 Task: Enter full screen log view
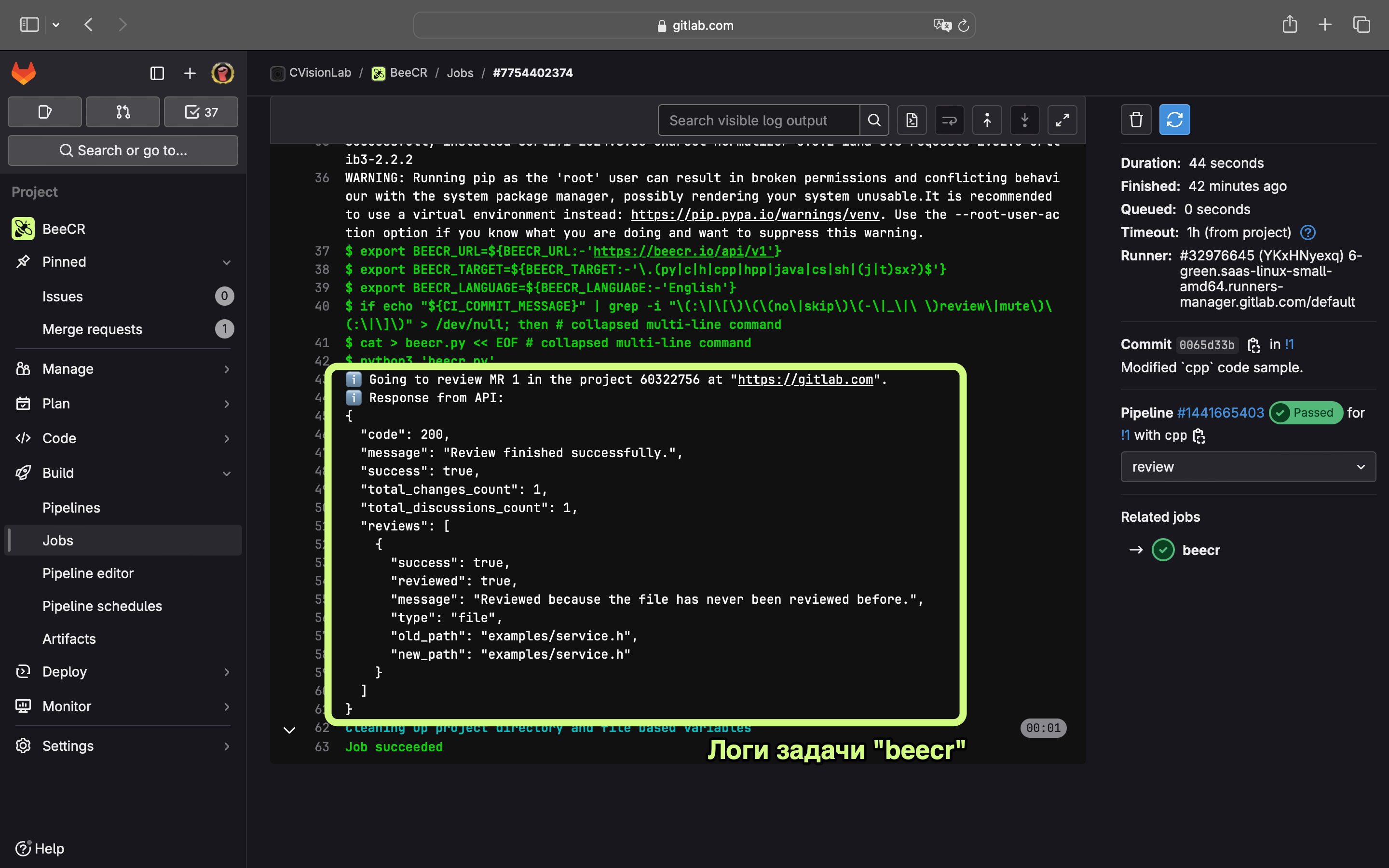pos(1062,120)
